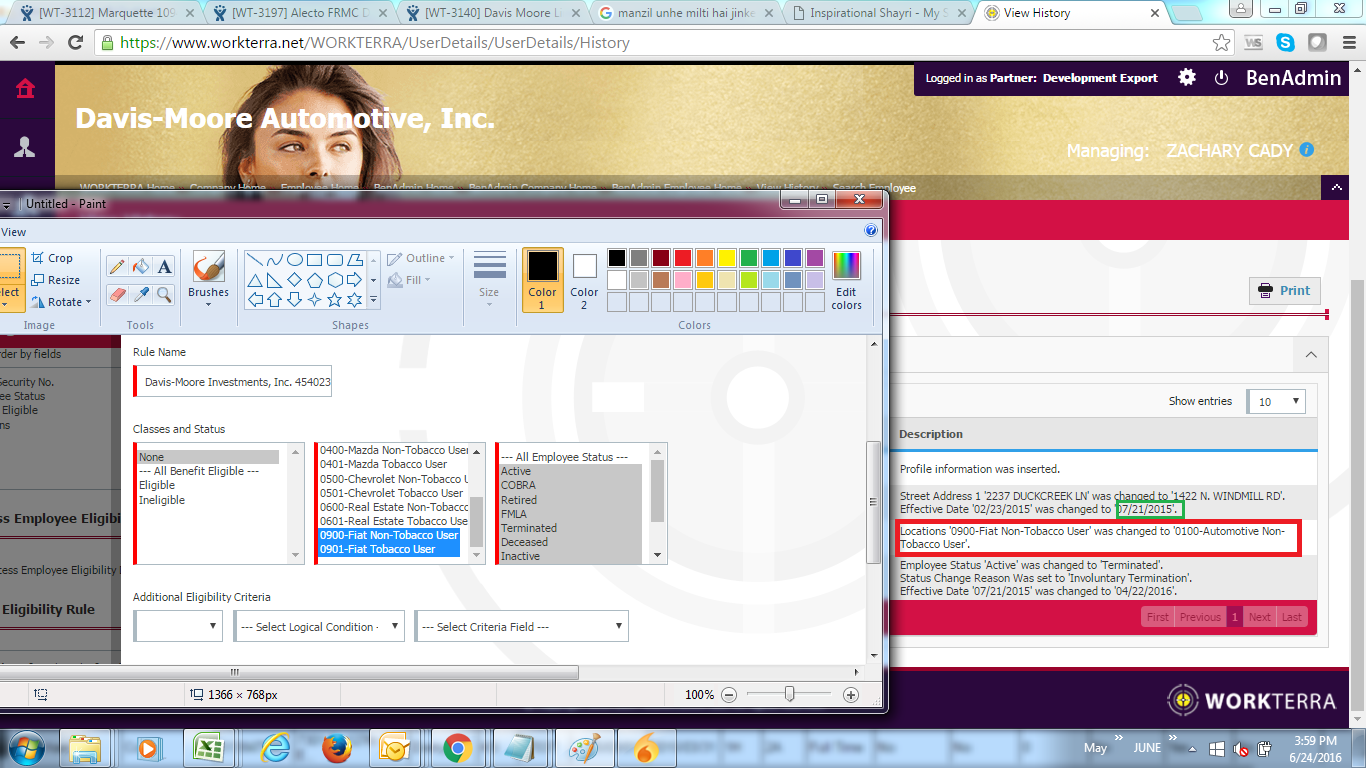Sort by the Description column header
The width and height of the screenshot is (1366, 768).
point(931,434)
